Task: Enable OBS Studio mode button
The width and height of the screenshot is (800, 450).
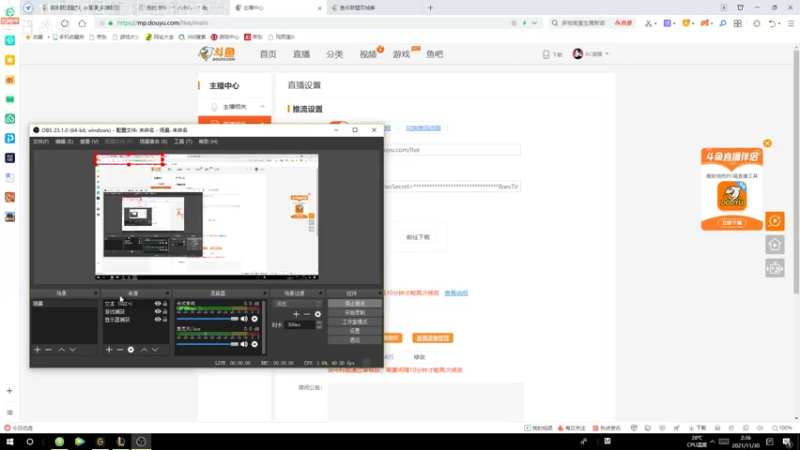Action: tap(355, 321)
